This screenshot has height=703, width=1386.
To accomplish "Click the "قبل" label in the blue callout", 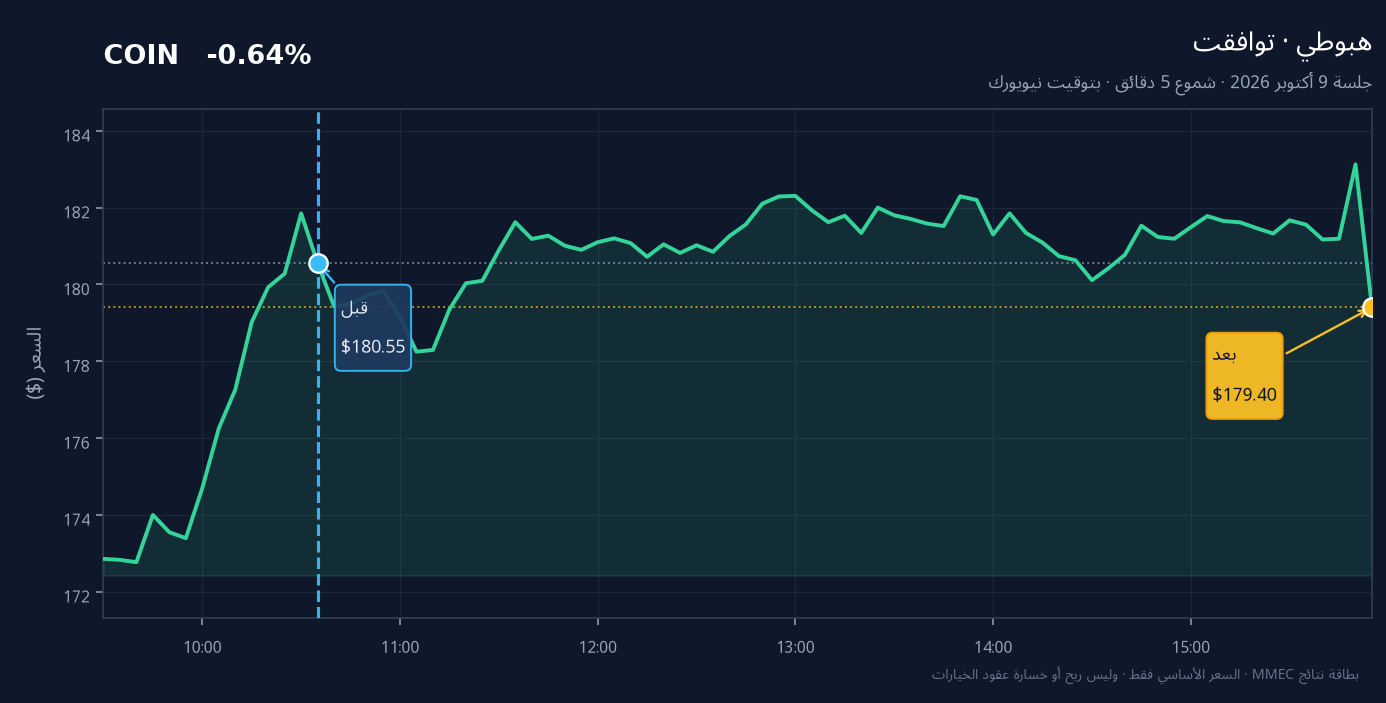I will pos(354,308).
